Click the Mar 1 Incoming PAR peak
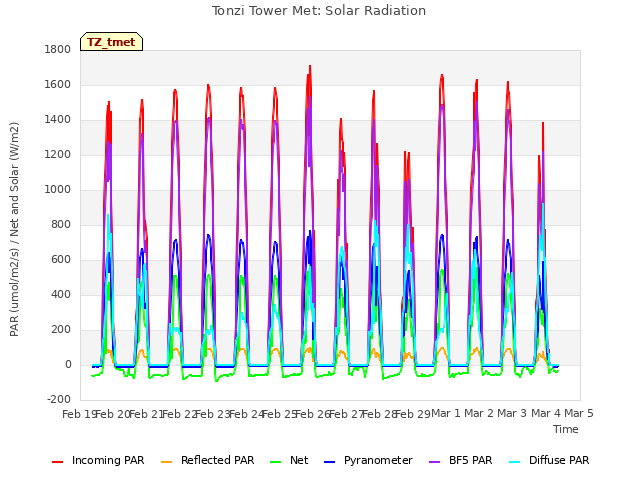The height and width of the screenshot is (480, 640). [442, 76]
